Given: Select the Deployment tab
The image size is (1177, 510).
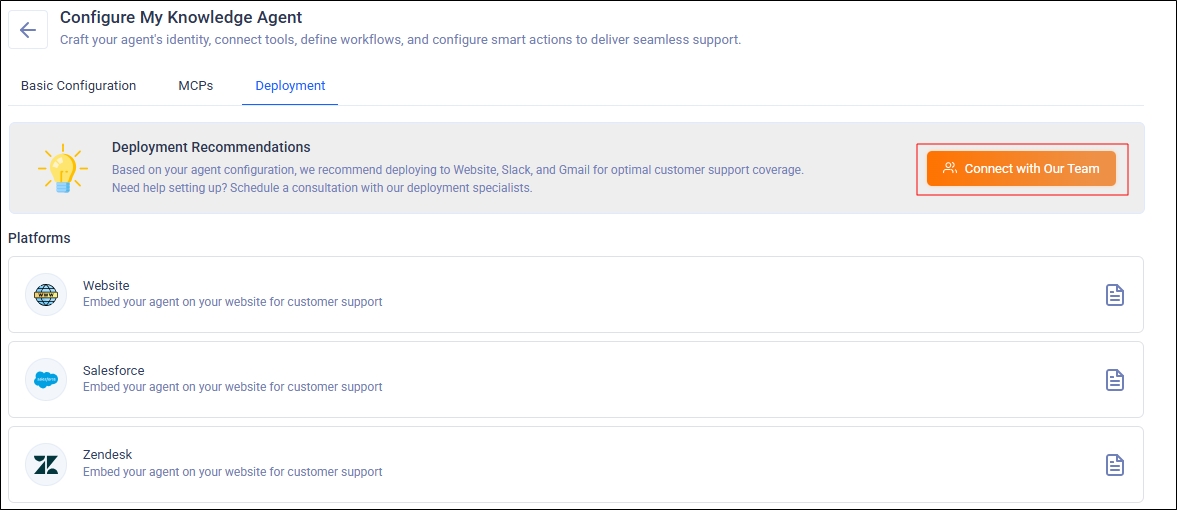Looking at the screenshot, I should click(x=290, y=86).
